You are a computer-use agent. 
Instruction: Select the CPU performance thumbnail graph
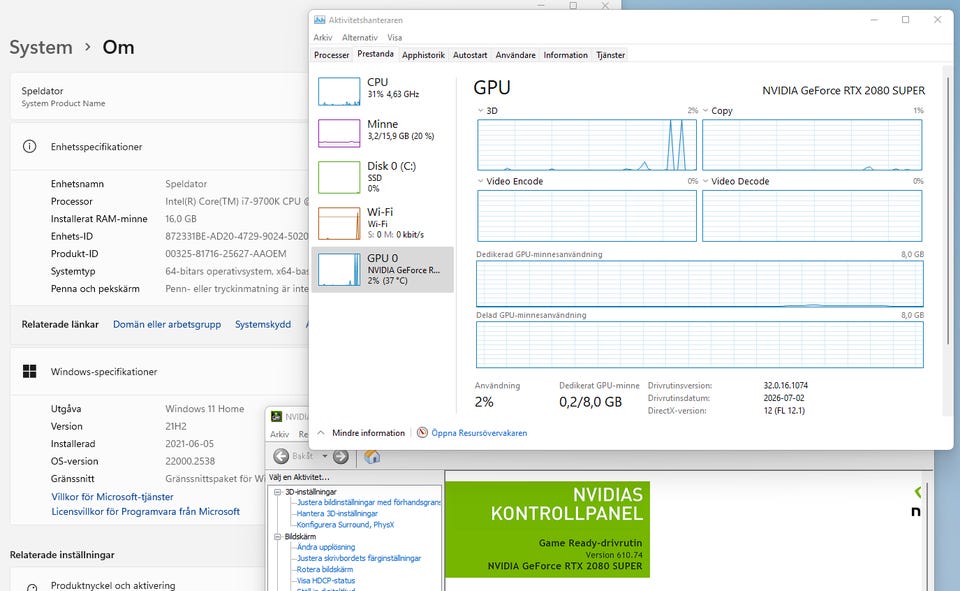339,91
